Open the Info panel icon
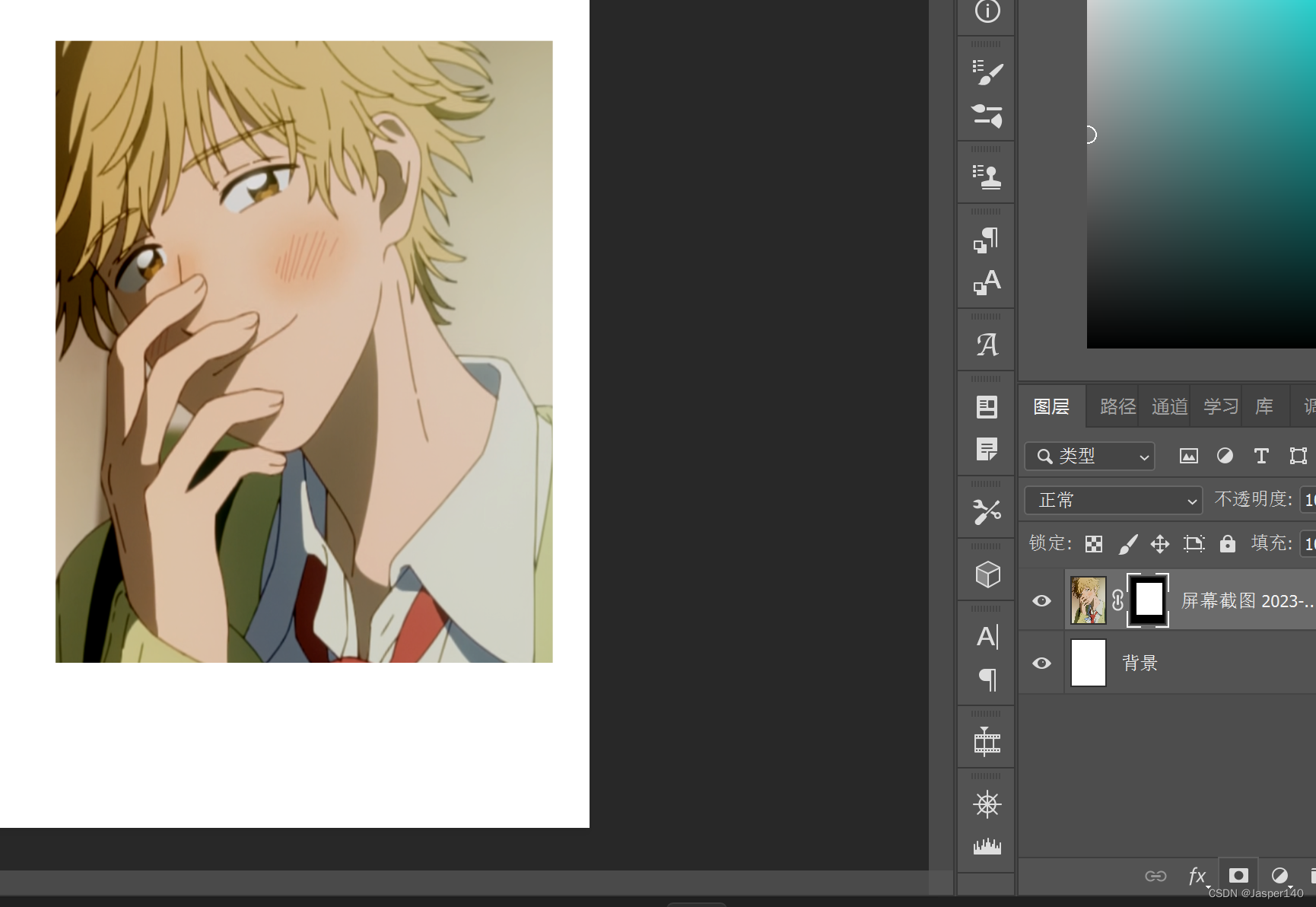 click(987, 11)
